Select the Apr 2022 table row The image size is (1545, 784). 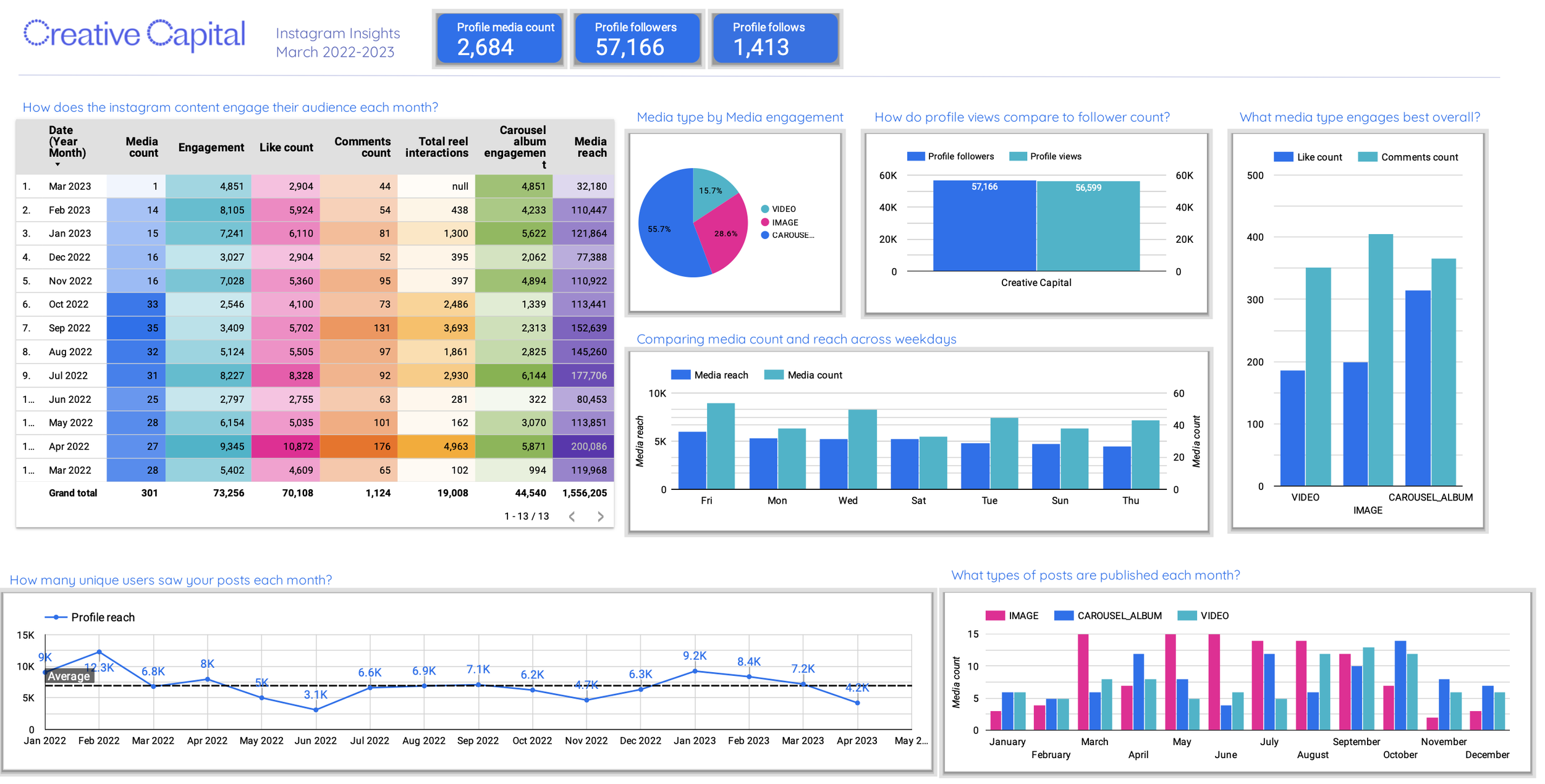69,446
